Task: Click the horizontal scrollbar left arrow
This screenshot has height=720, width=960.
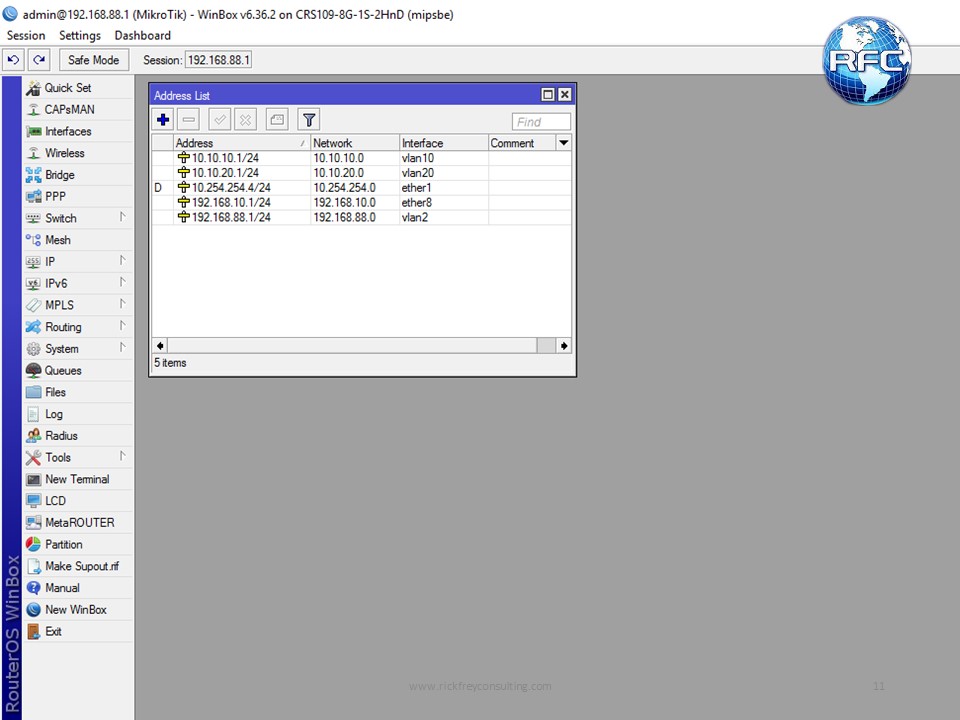Action: 160,346
